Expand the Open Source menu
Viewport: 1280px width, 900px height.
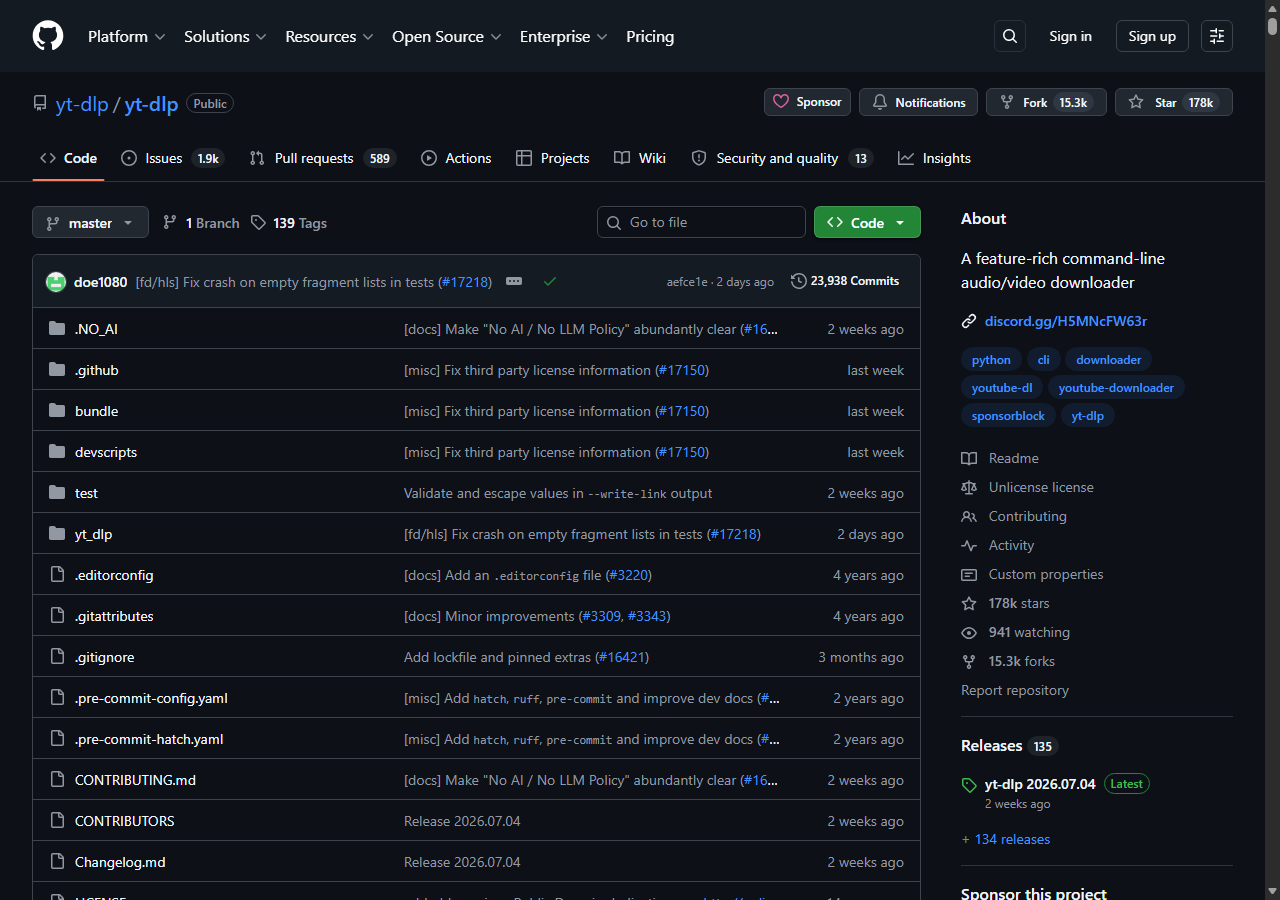point(446,36)
